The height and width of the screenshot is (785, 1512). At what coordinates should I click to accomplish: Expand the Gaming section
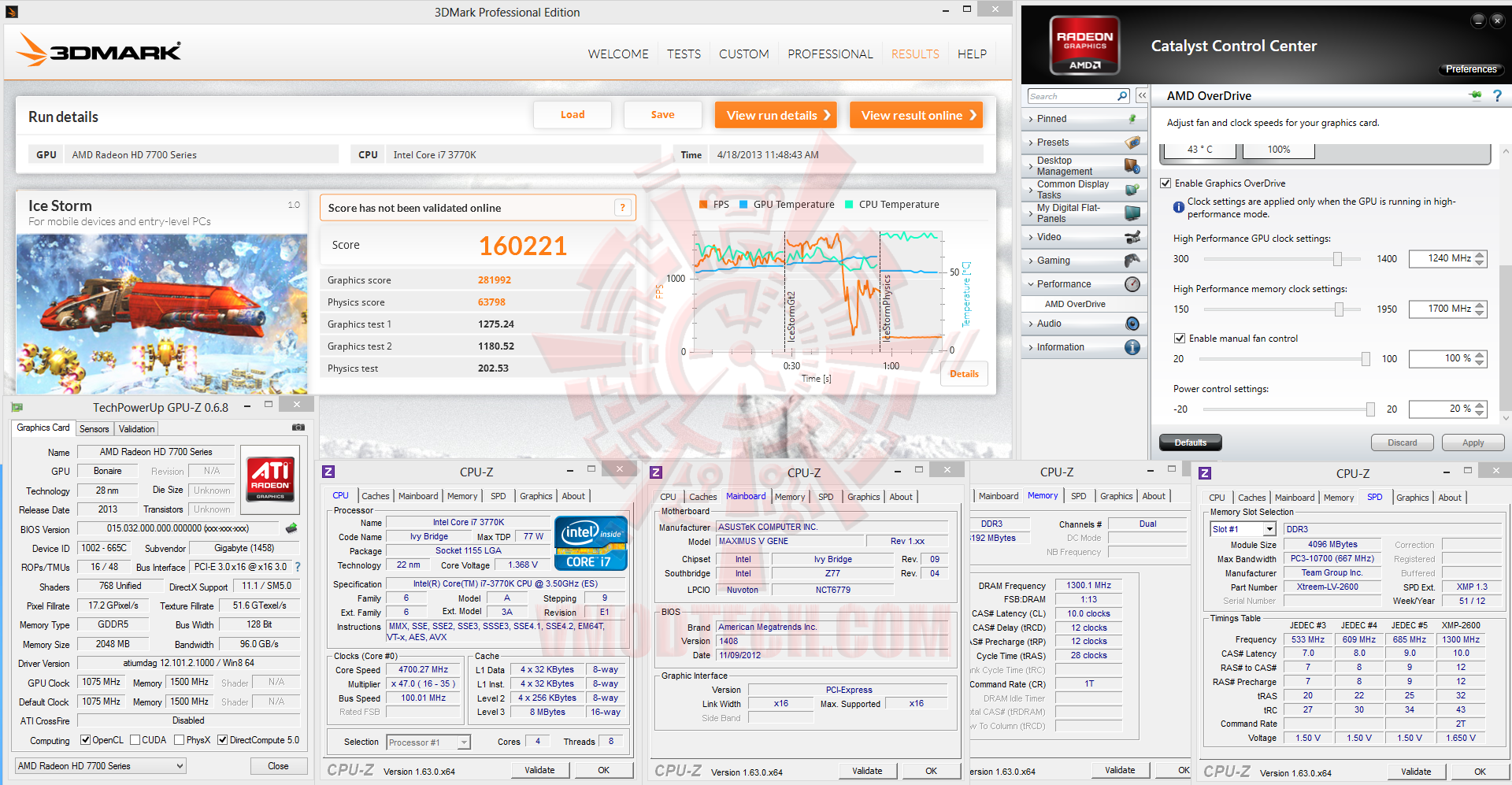(x=1032, y=261)
